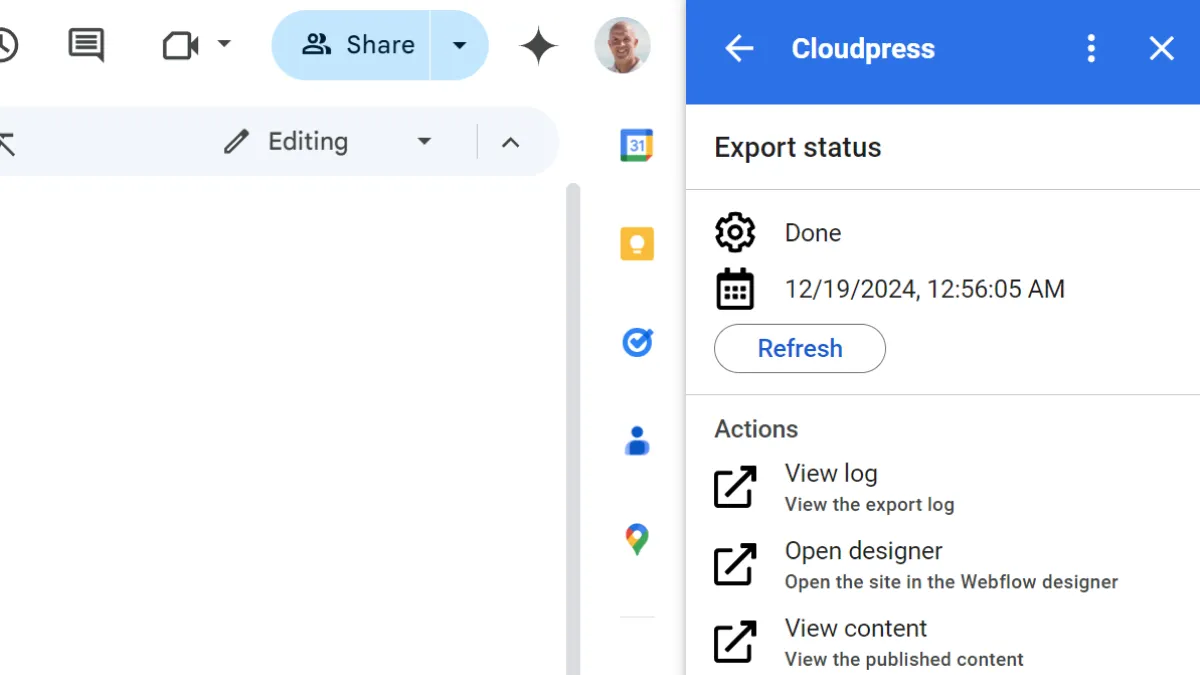Click the document vertical scrollbar
1200x675 pixels.
pyautogui.click(x=573, y=428)
